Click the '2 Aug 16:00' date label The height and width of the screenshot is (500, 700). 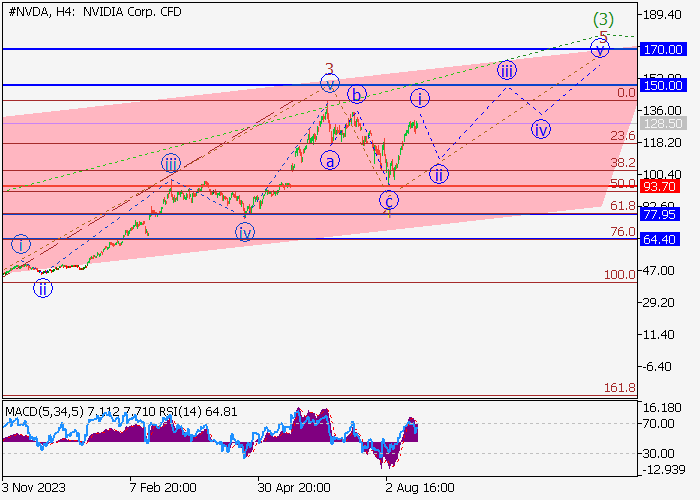coord(420,487)
